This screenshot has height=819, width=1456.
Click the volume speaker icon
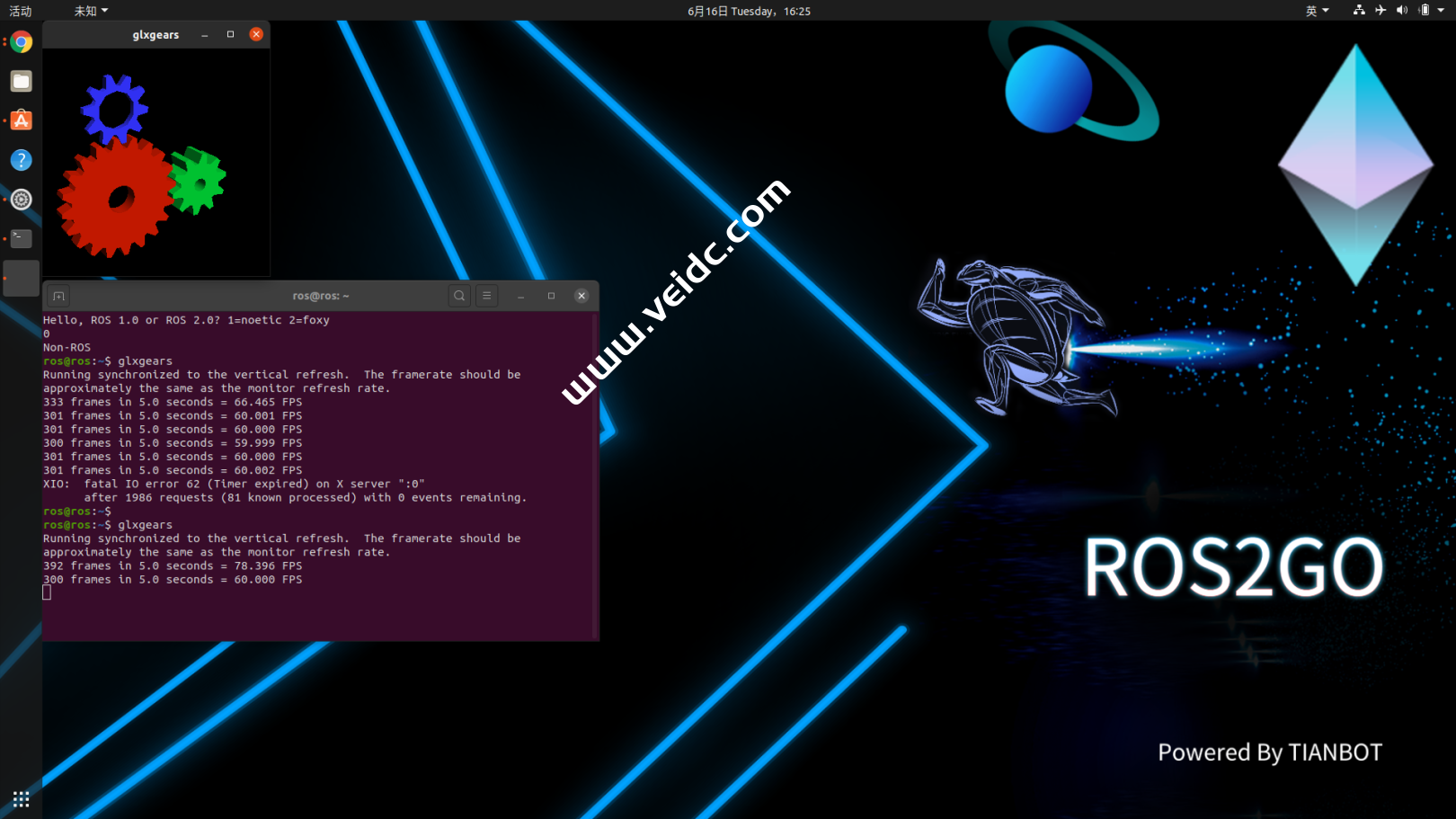click(1402, 11)
